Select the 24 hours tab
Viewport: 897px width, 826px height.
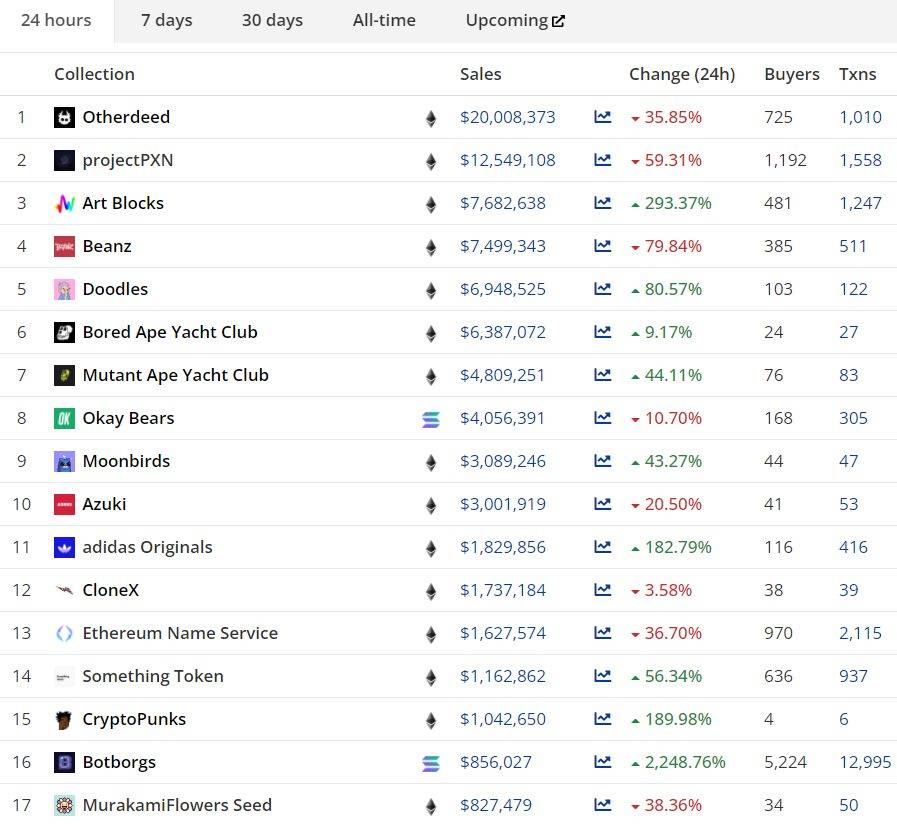coord(56,21)
